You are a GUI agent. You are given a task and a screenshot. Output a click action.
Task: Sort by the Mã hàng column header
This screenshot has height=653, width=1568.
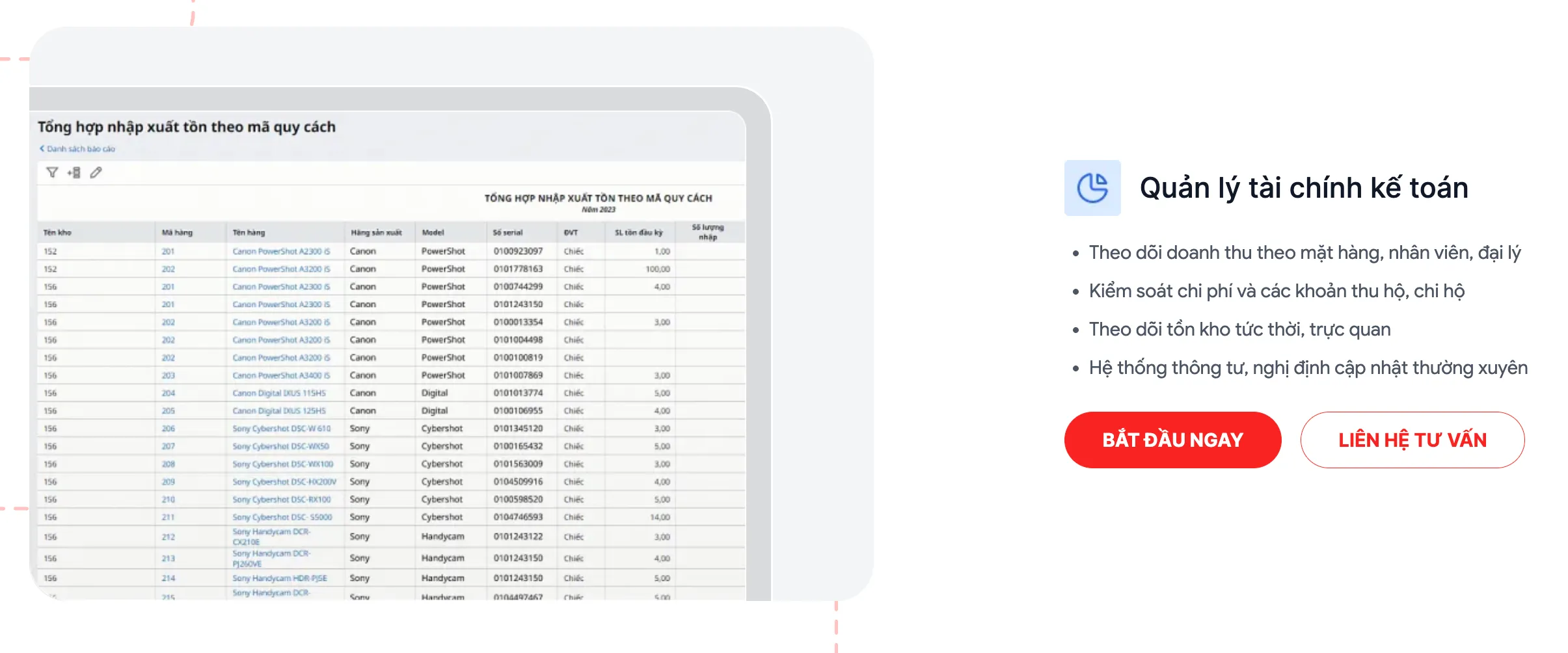point(177,232)
